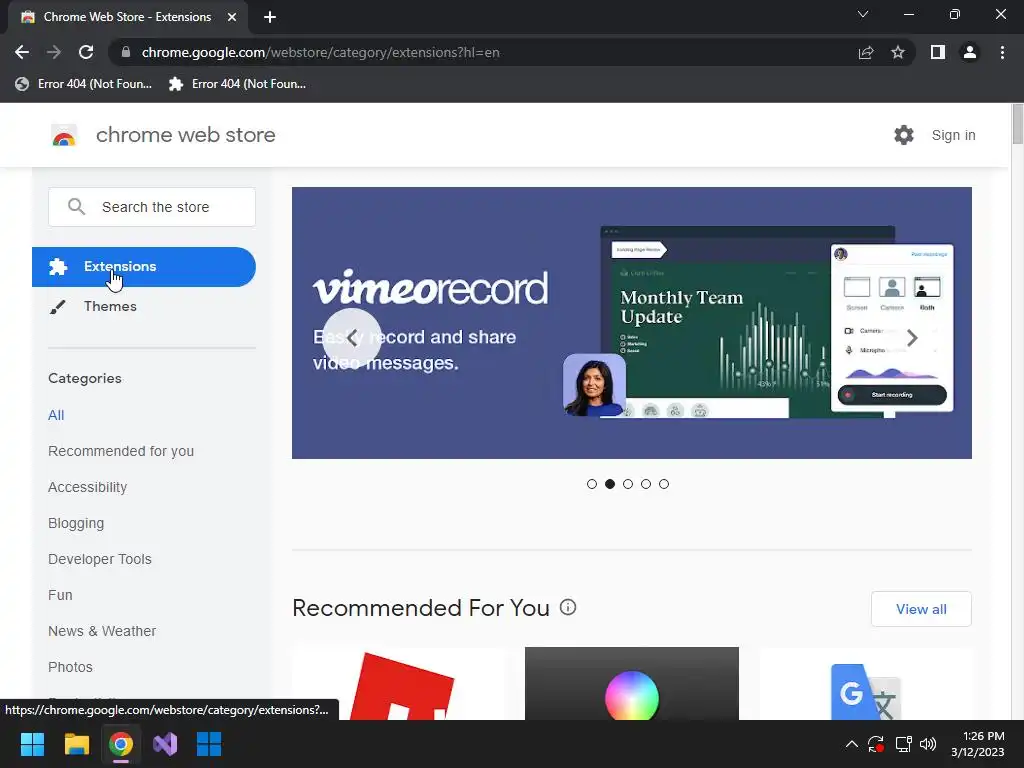The image size is (1024, 768).
Task: Open the Google Translate extension card
Action: (865, 684)
